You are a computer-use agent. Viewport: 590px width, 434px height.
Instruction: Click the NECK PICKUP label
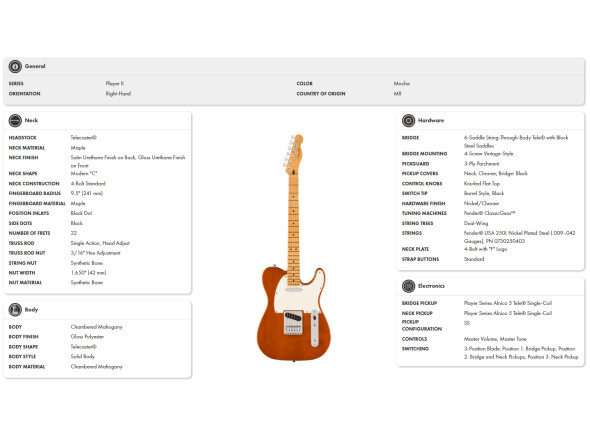[x=417, y=314]
